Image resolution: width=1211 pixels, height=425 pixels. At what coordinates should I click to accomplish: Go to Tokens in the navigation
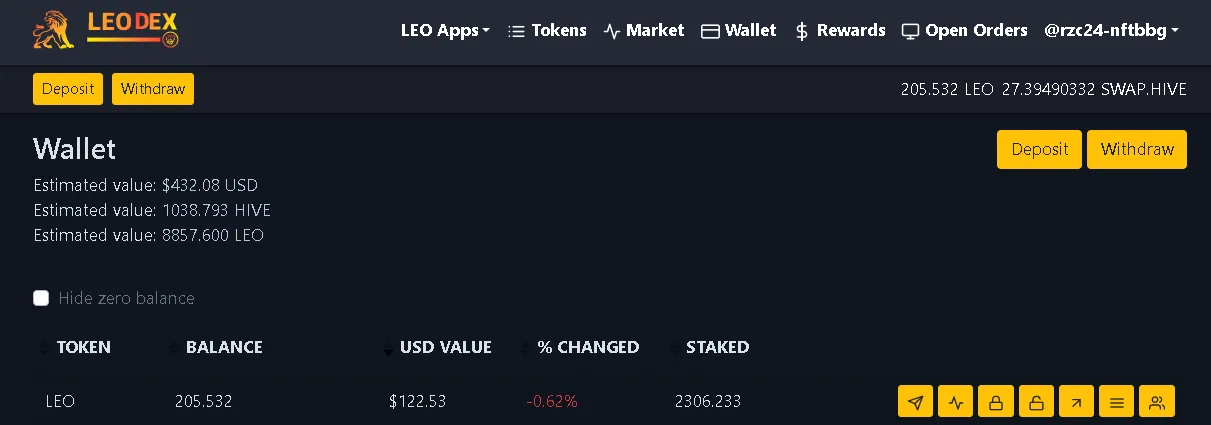point(547,30)
